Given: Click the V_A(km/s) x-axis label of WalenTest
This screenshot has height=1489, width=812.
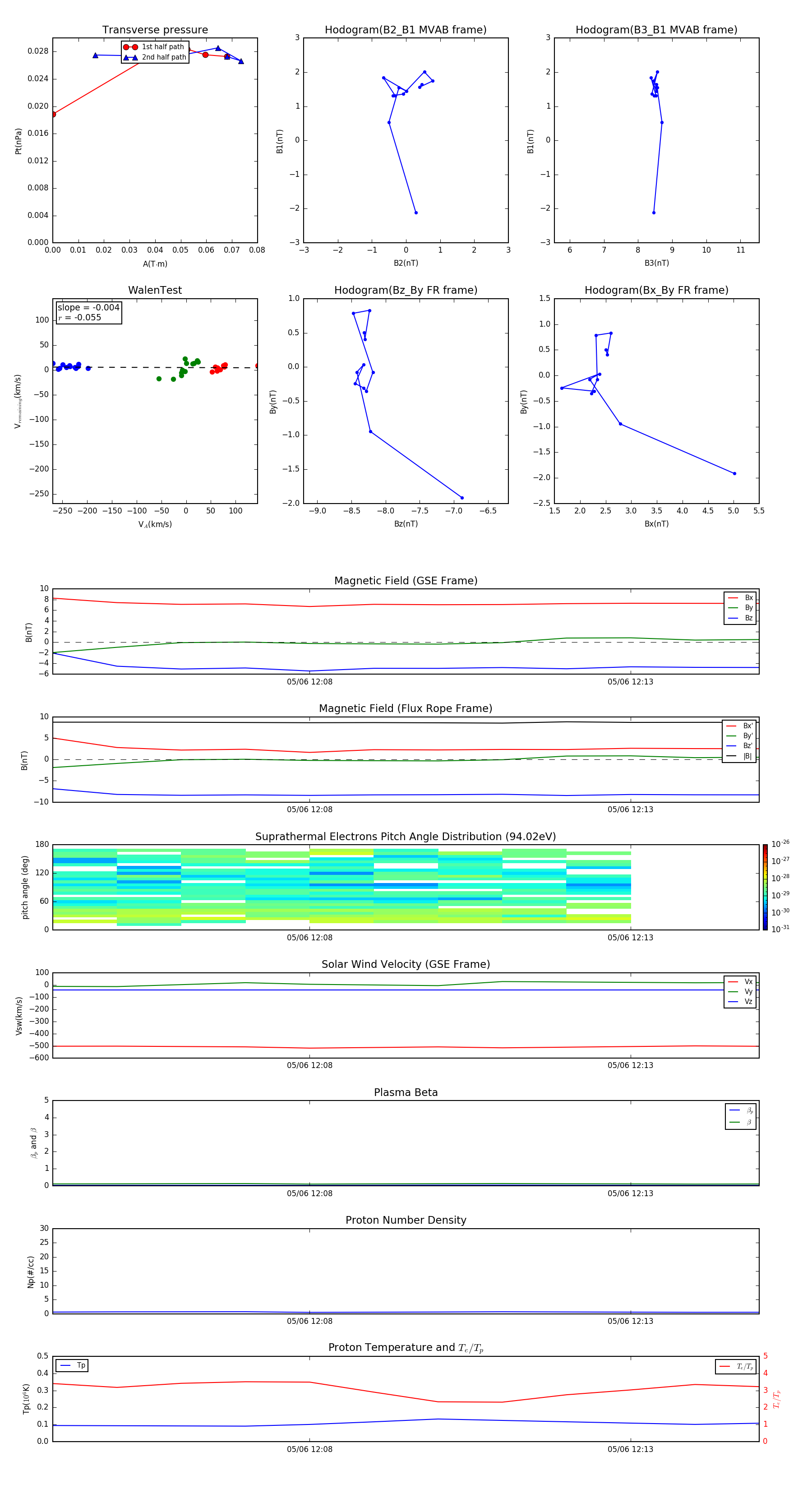Looking at the screenshot, I should (155, 524).
